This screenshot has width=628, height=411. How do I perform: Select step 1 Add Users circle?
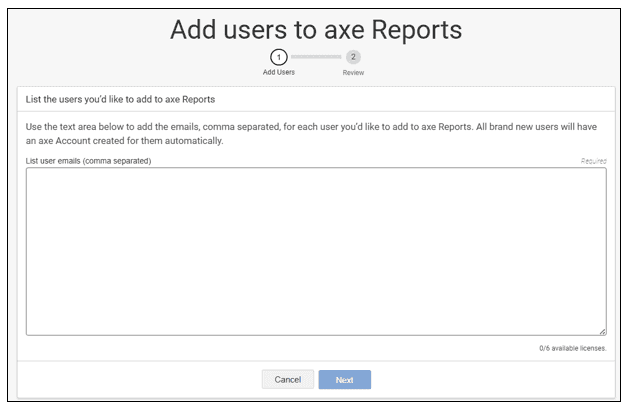(279, 57)
